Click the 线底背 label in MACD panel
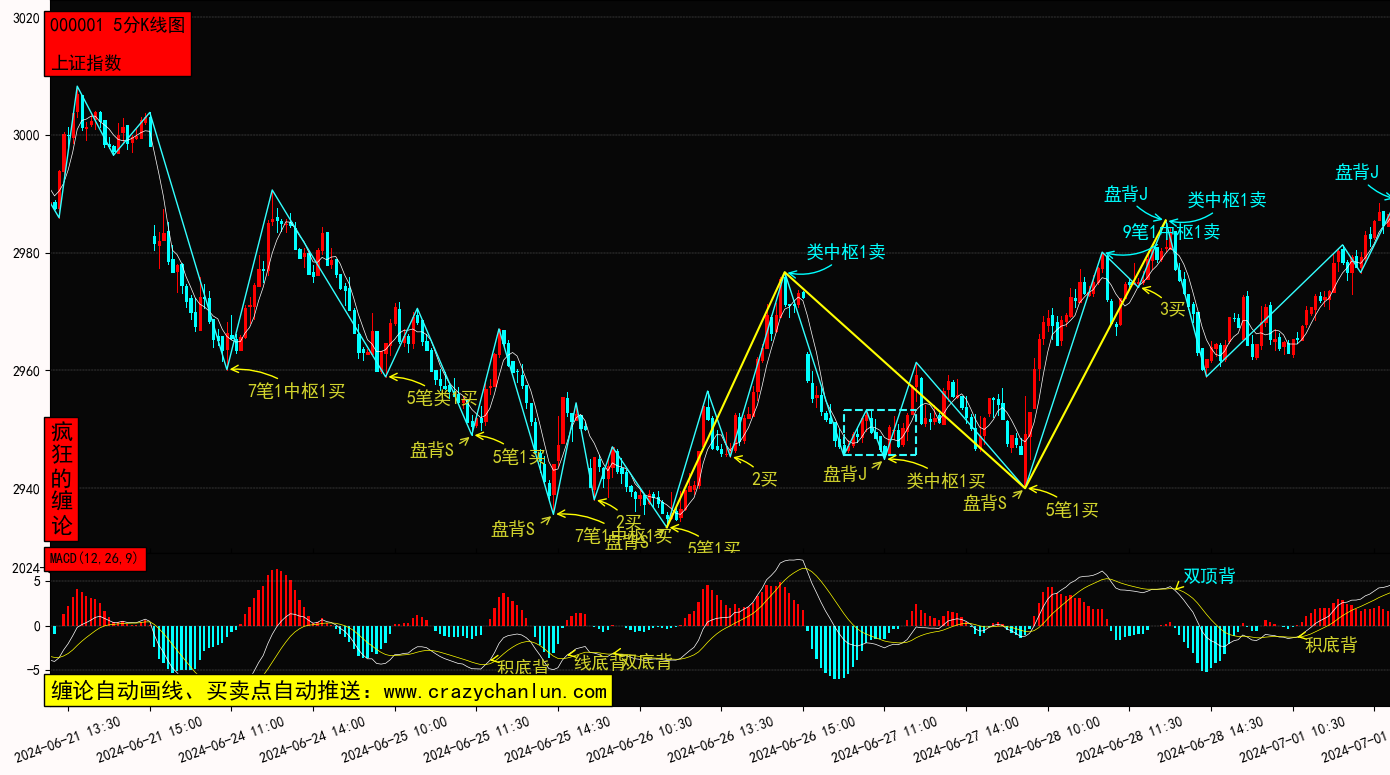The image size is (1390, 775). pyautogui.click(x=598, y=662)
